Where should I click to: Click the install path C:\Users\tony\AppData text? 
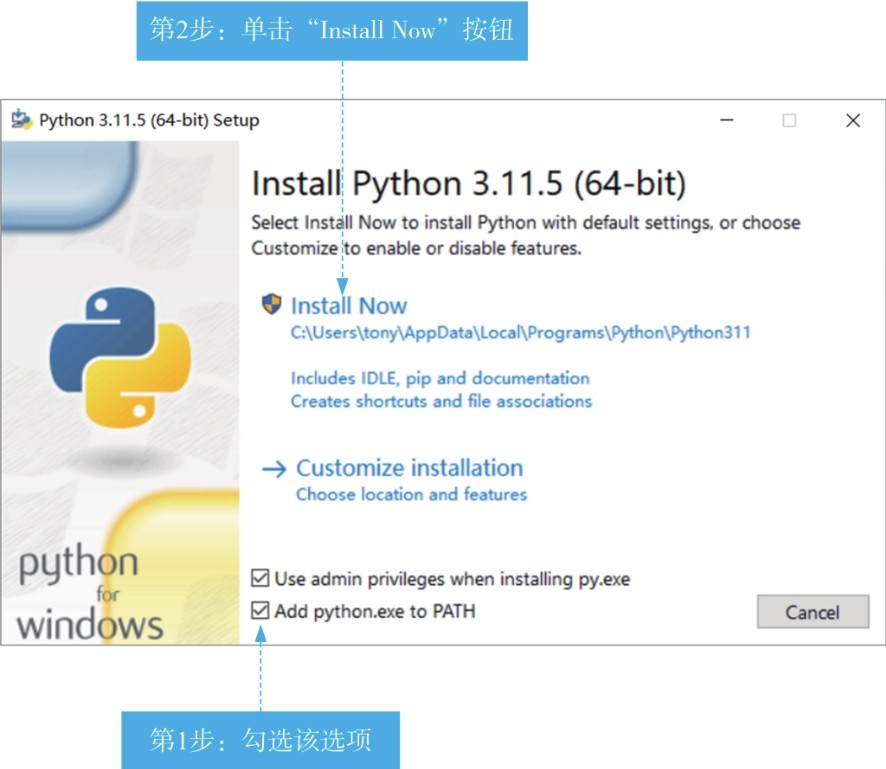tap(520, 333)
